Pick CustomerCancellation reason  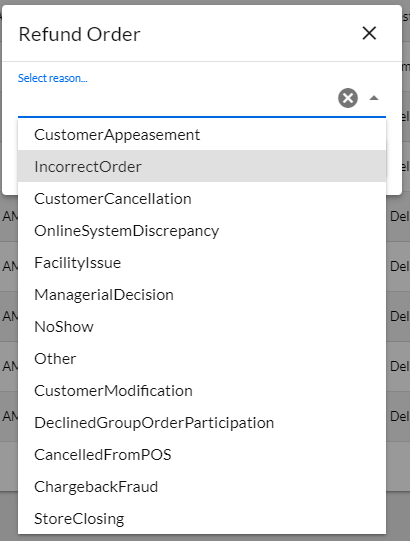click(202, 198)
